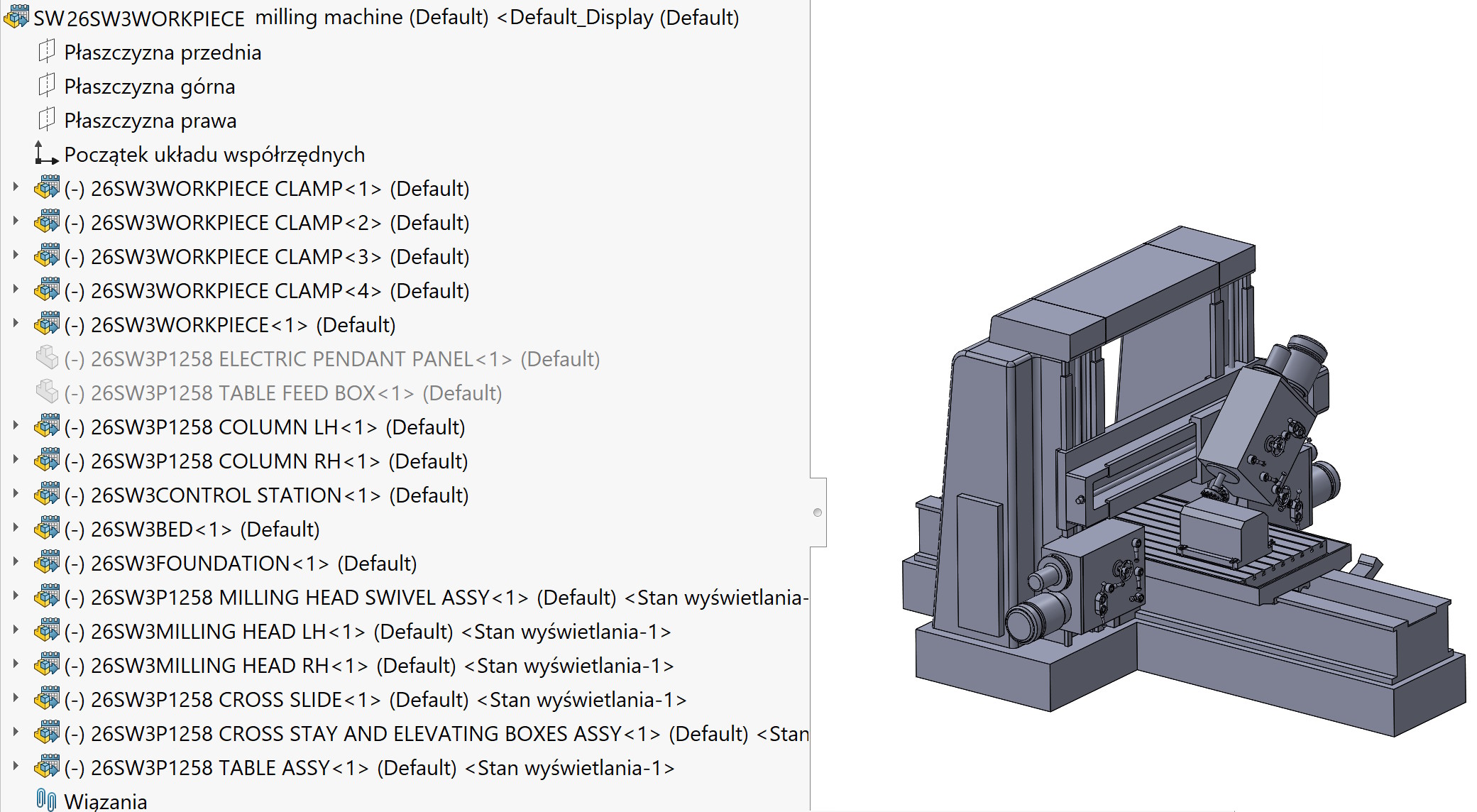Click the top-level SW26SW3WORKPIECE assembly icon
Image resolution: width=1477 pixels, height=812 pixels.
coord(16,16)
